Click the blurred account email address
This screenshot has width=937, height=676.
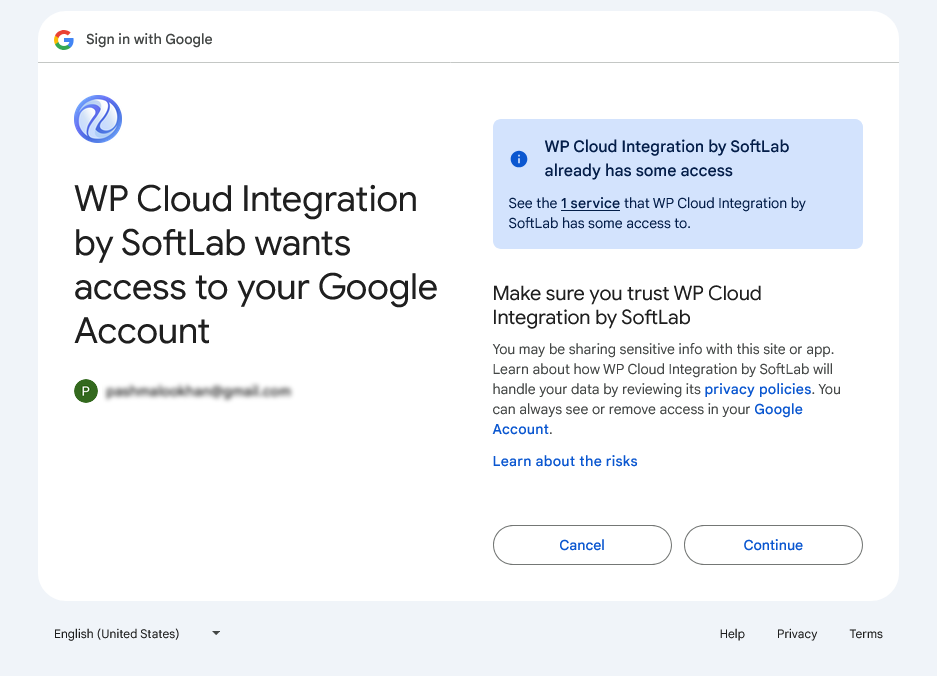[198, 391]
